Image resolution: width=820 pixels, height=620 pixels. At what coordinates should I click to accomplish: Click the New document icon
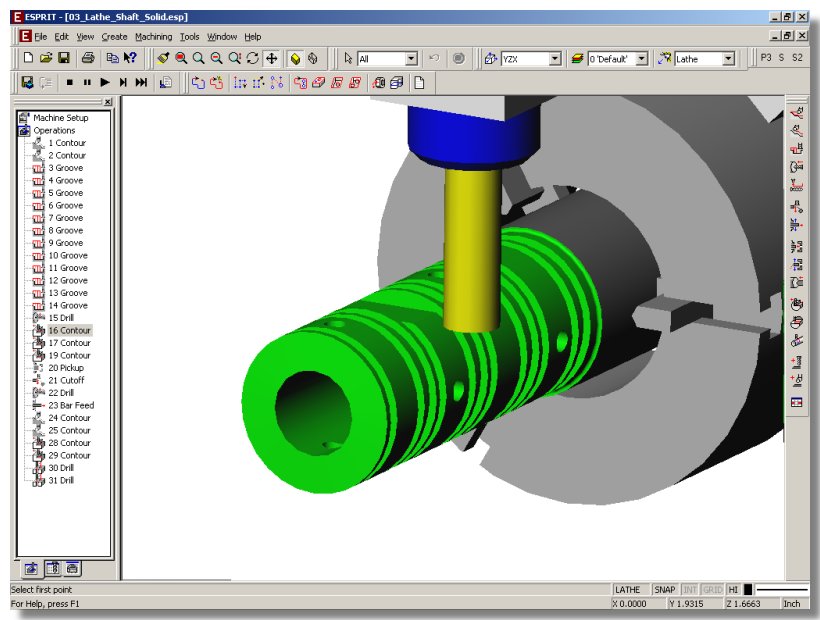point(27,59)
